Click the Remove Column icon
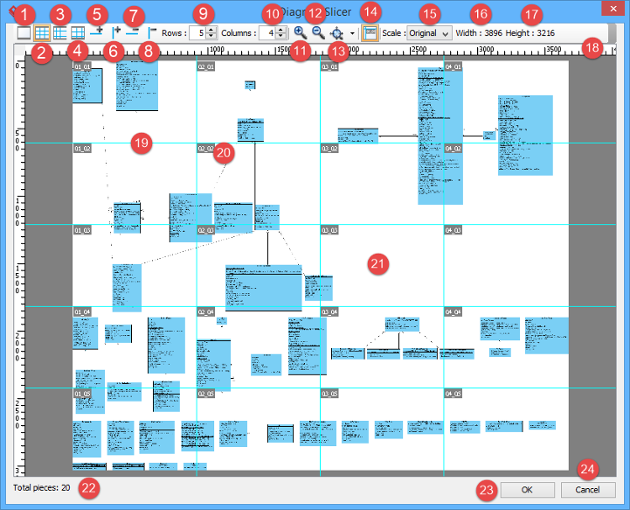 click(x=151, y=33)
